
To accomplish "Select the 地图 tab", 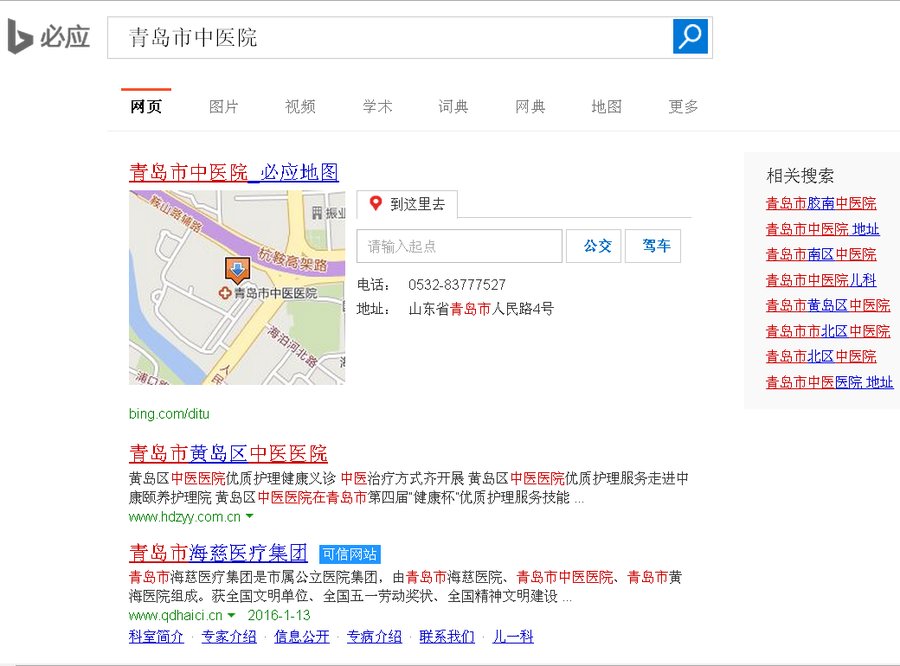I will (606, 107).
